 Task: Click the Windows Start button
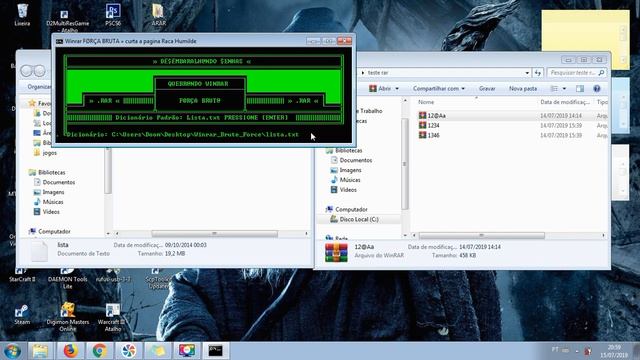coord(12,351)
